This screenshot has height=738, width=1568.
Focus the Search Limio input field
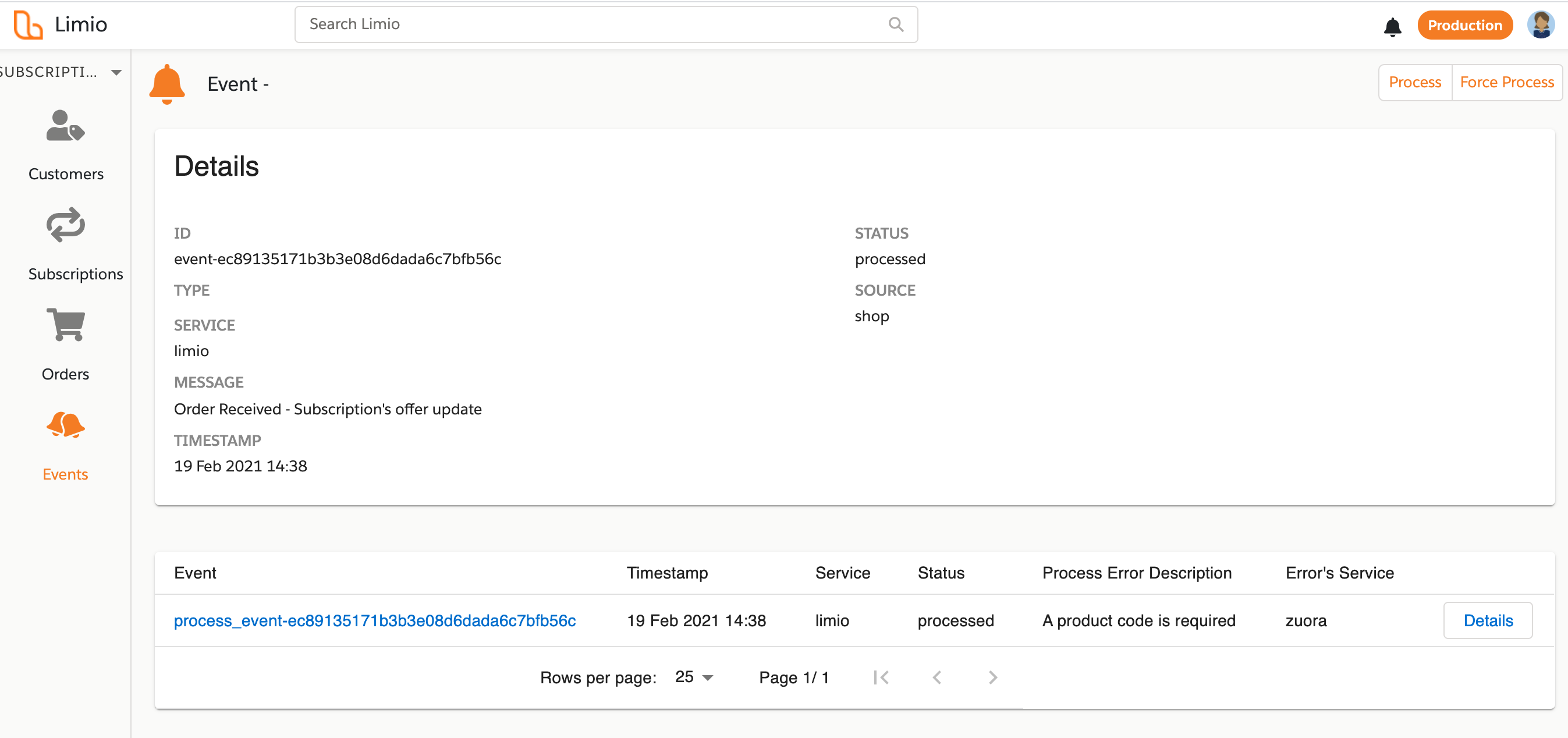[606, 24]
